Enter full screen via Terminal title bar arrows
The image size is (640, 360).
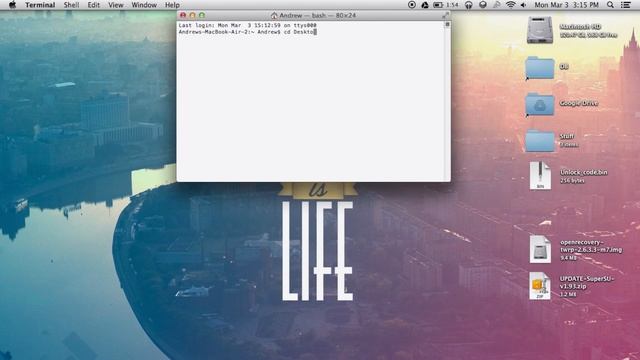click(446, 15)
